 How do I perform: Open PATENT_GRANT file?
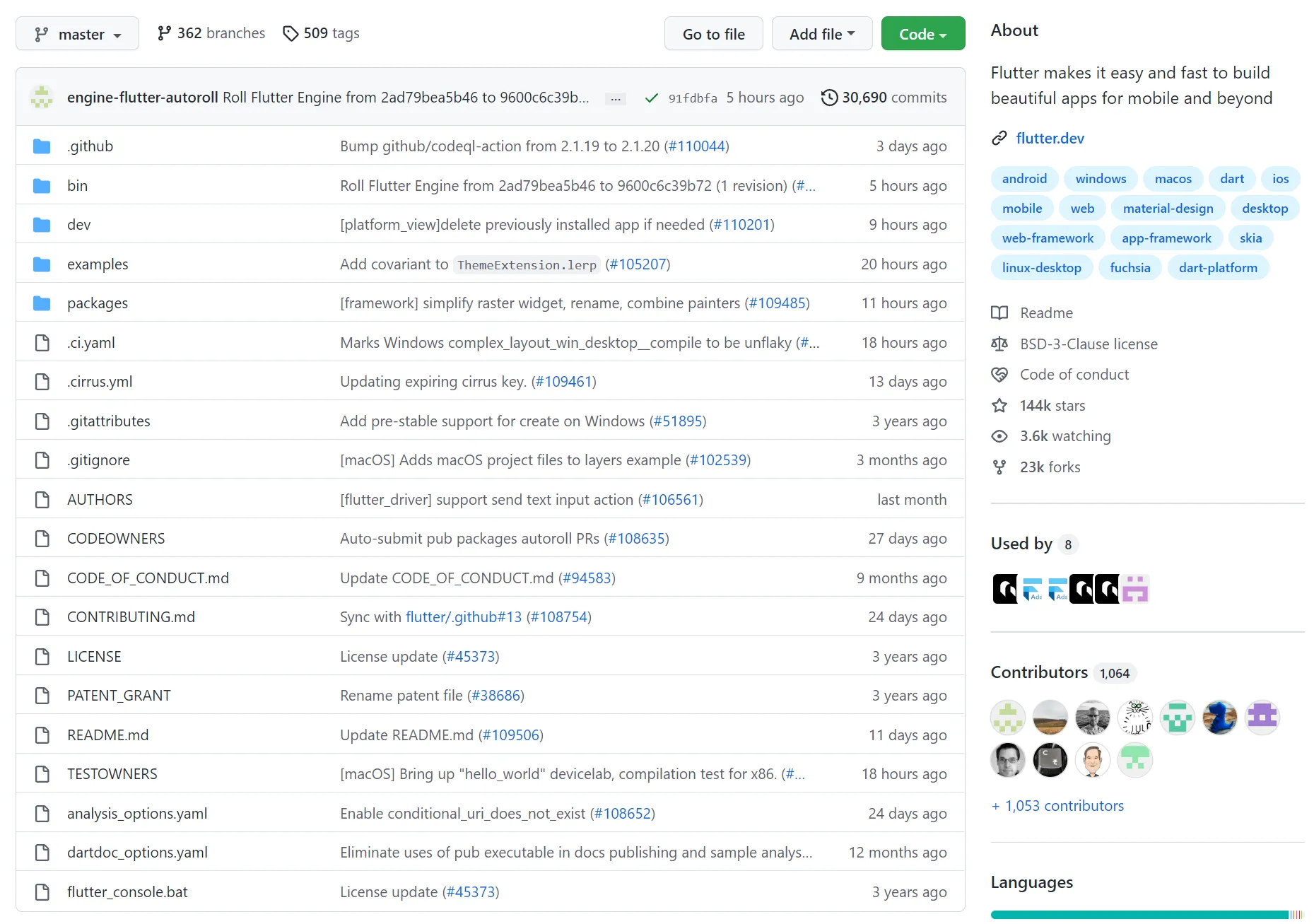click(x=119, y=696)
